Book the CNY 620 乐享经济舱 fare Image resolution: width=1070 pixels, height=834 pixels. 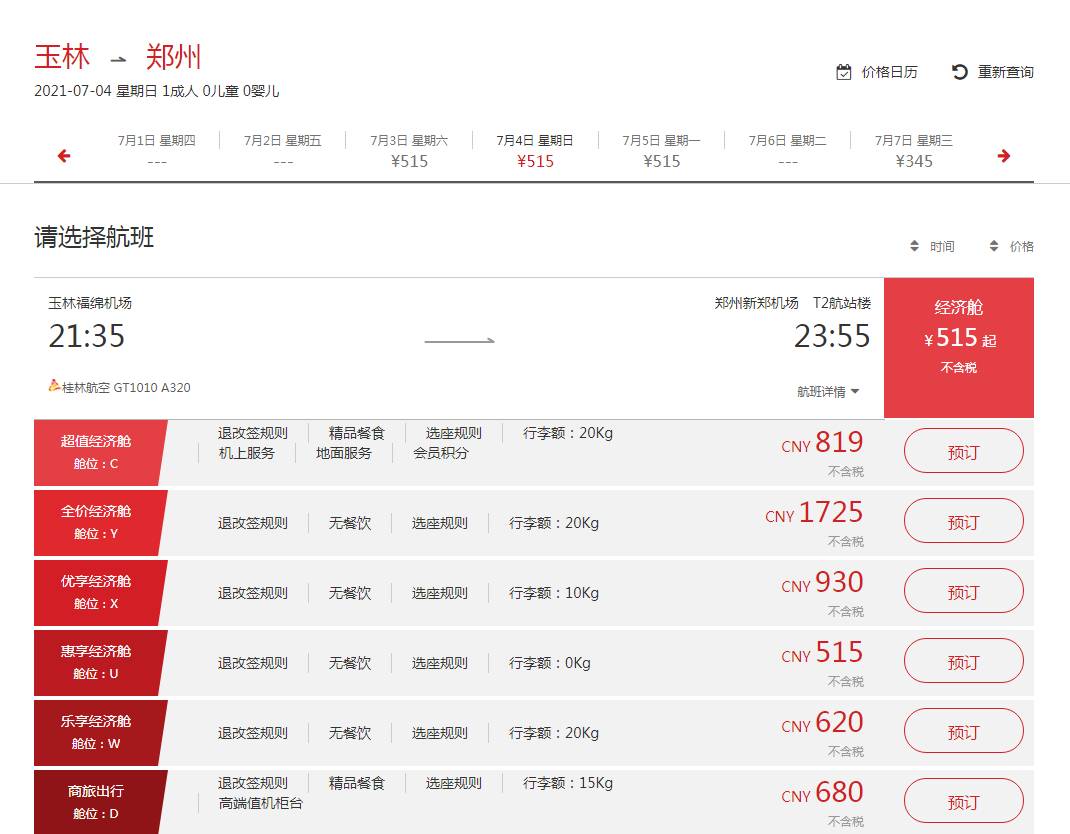pos(963,732)
